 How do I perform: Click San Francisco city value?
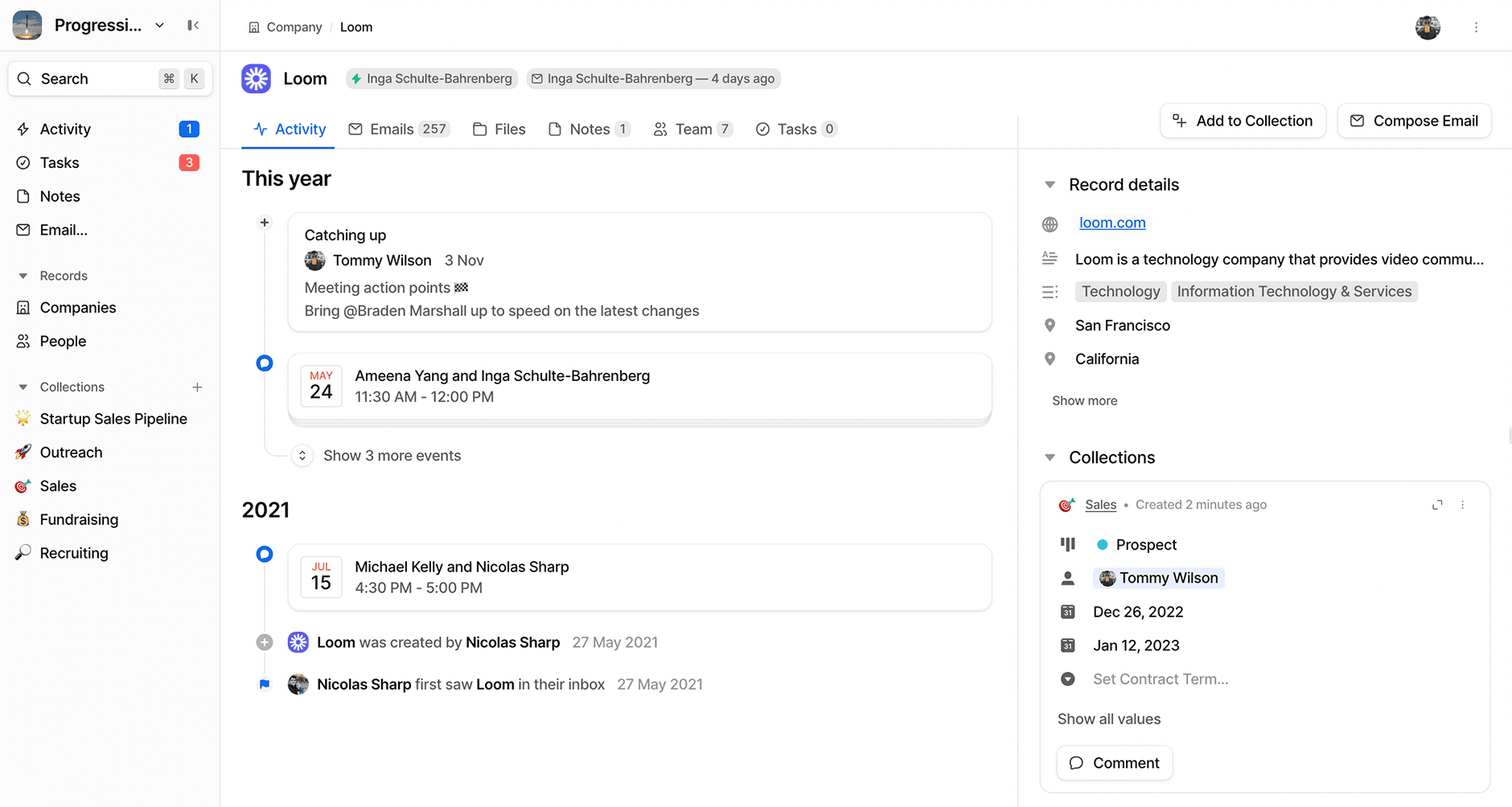1123,326
